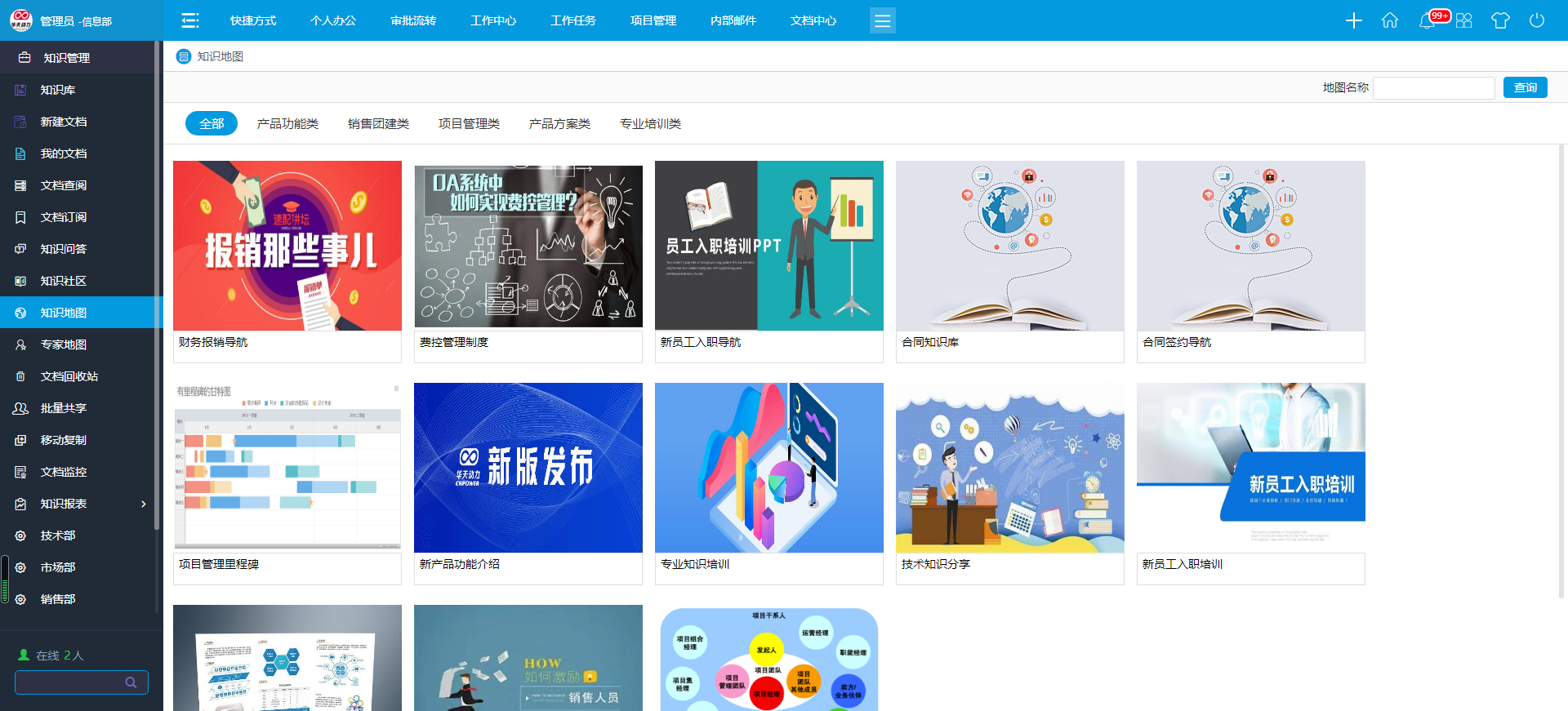Open the 财务报销导航 map thumbnail
The height and width of the screenshot is (711, 1568).
287,246
